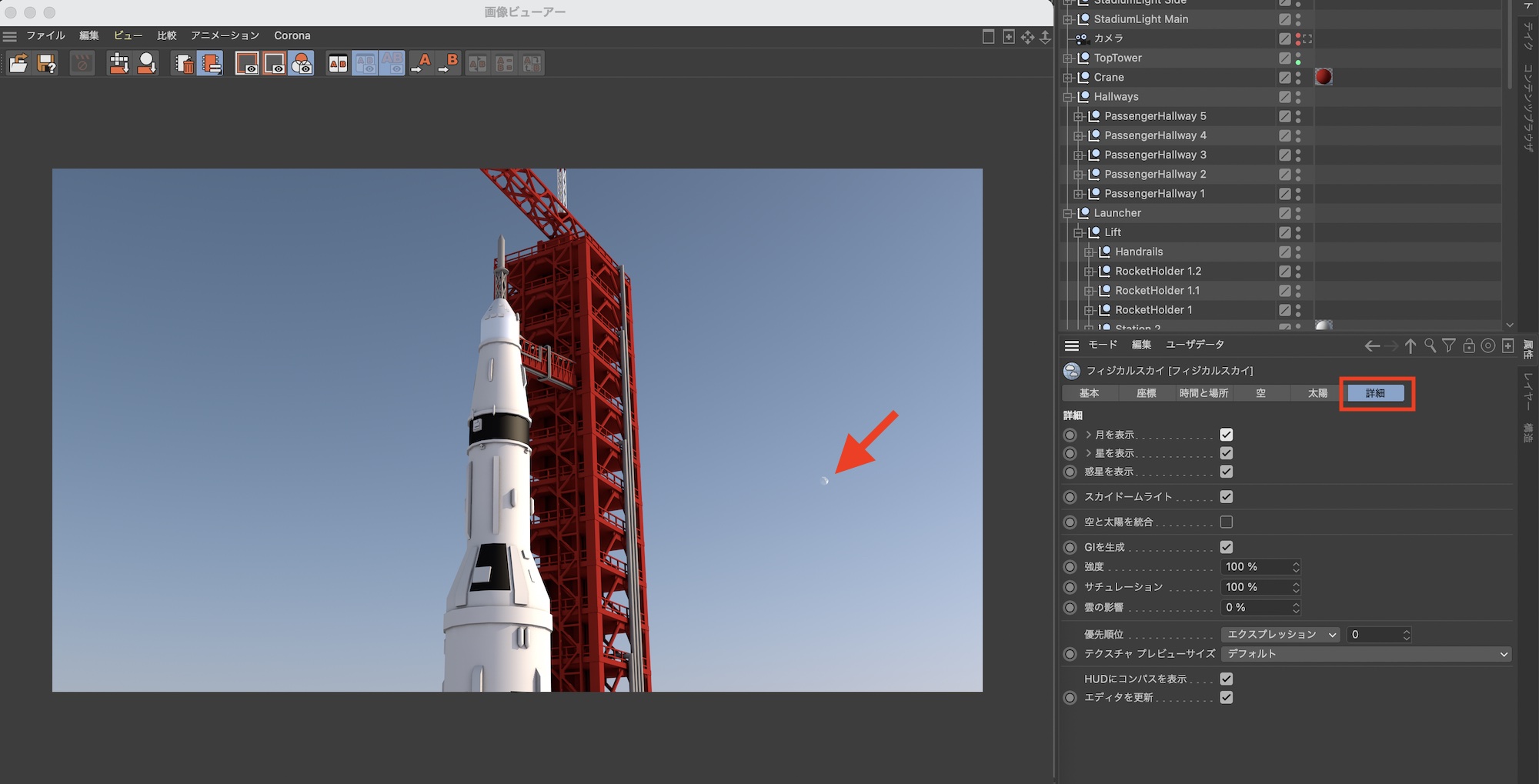Open the テクスチャ プレビューサイズ dropdown
The width and height of the screenshot is (1539, 784).
coord(1366,654)
